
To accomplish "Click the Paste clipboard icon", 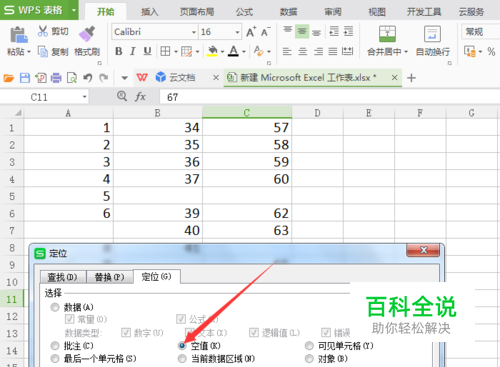I will pos(19,34).
